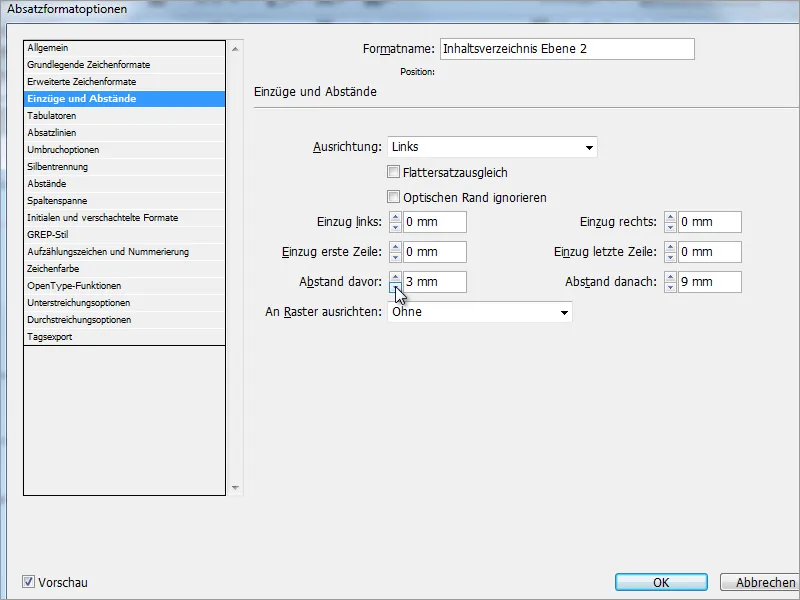Decrease Einzug letzte Zeile with down arrow

tap(670, 257)
